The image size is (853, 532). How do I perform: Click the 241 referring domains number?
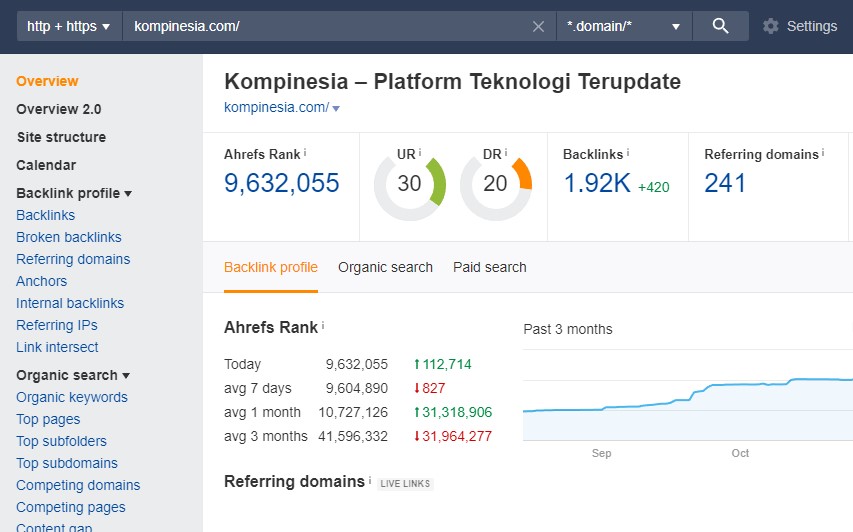(x=725, y=183)
